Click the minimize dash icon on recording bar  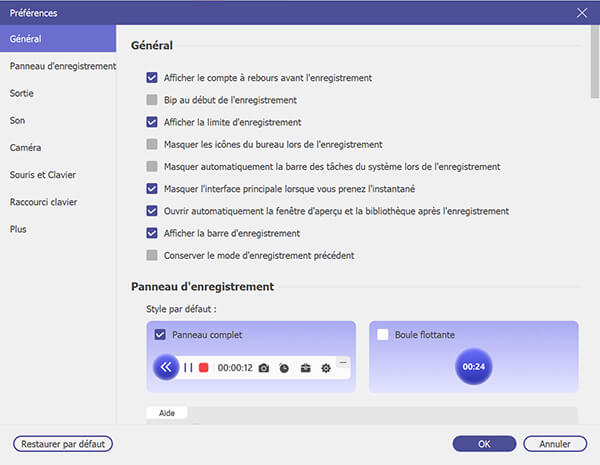[343, 361]
